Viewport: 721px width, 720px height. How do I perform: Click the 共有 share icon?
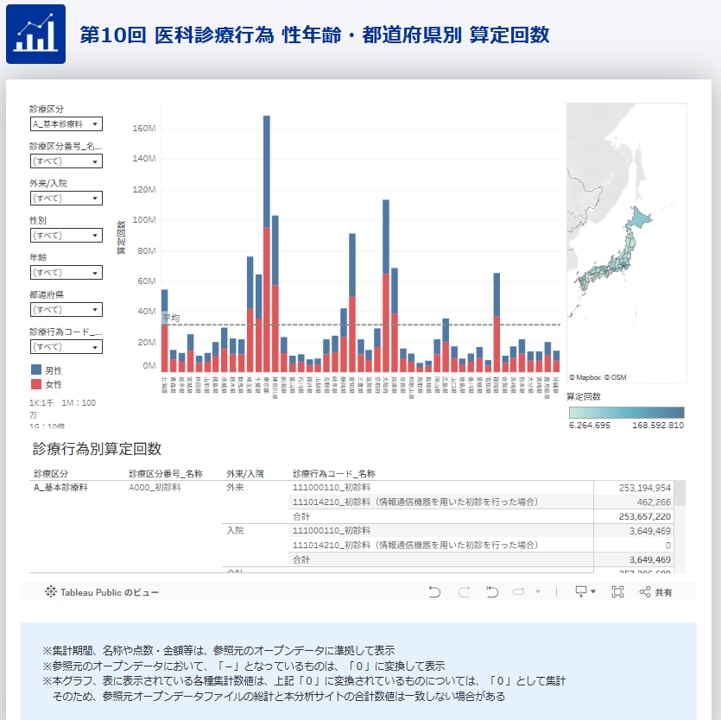(x=655, y=592)
